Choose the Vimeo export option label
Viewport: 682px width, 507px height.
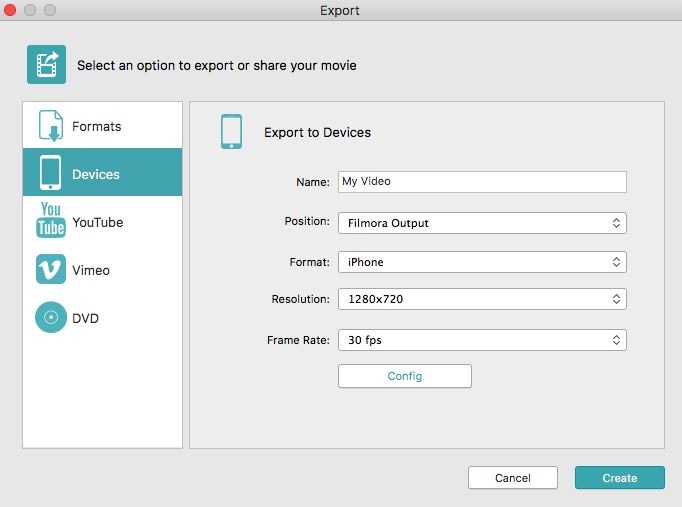point(90,270)
